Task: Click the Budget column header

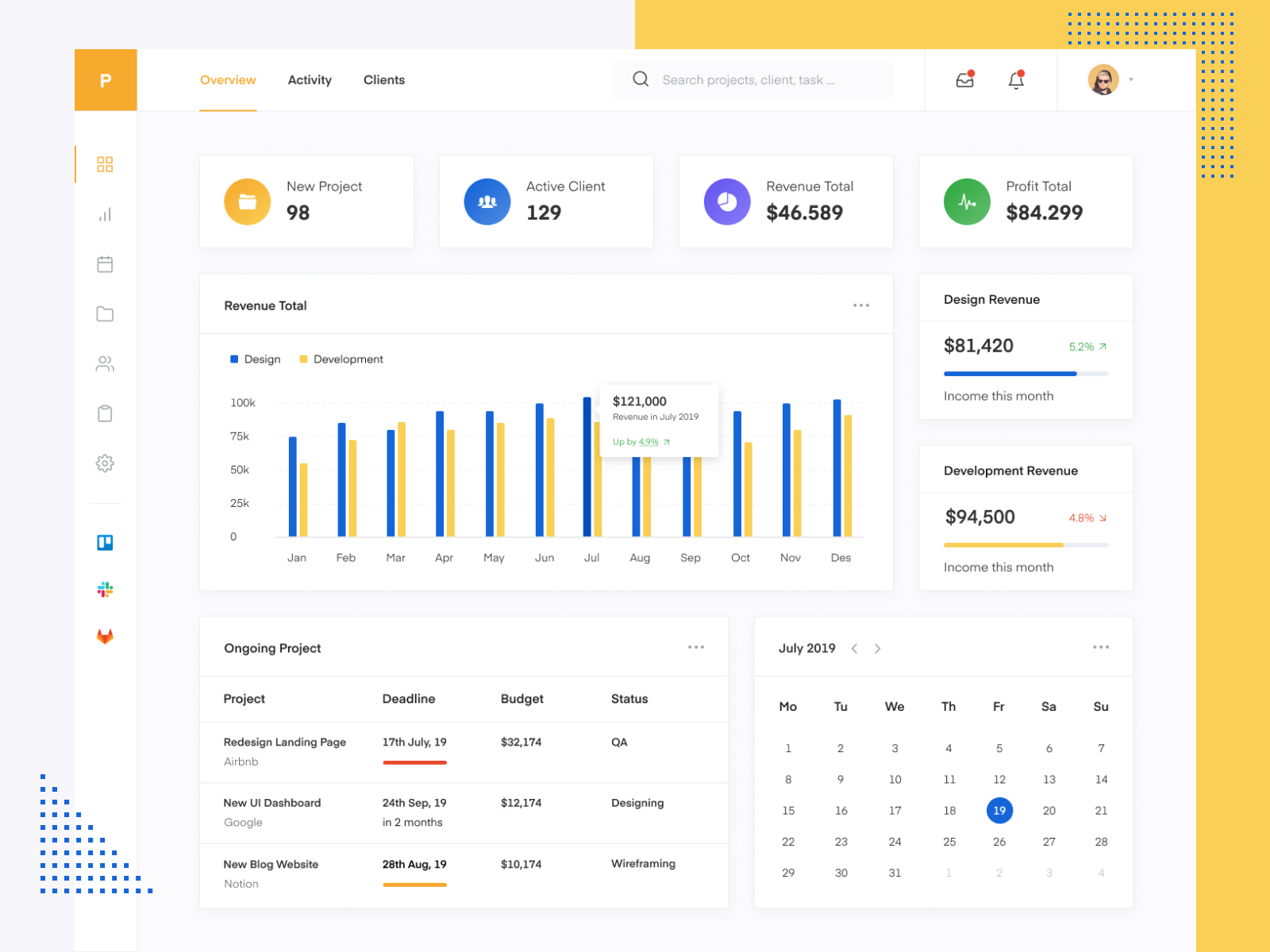Action: pos(522,699)
